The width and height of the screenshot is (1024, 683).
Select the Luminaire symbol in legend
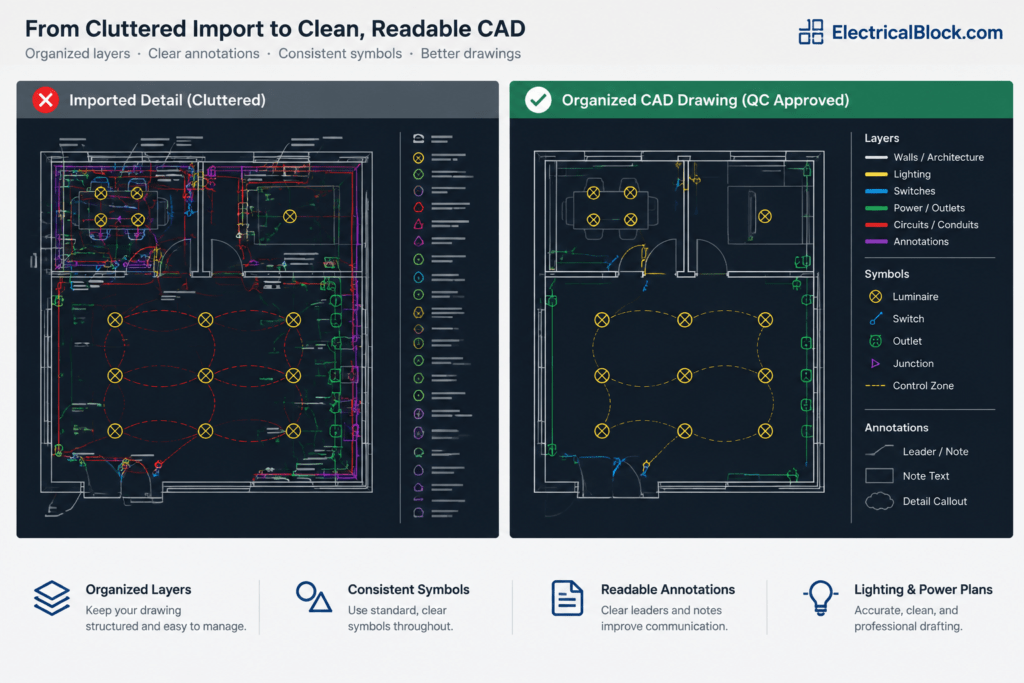(876, 296)
